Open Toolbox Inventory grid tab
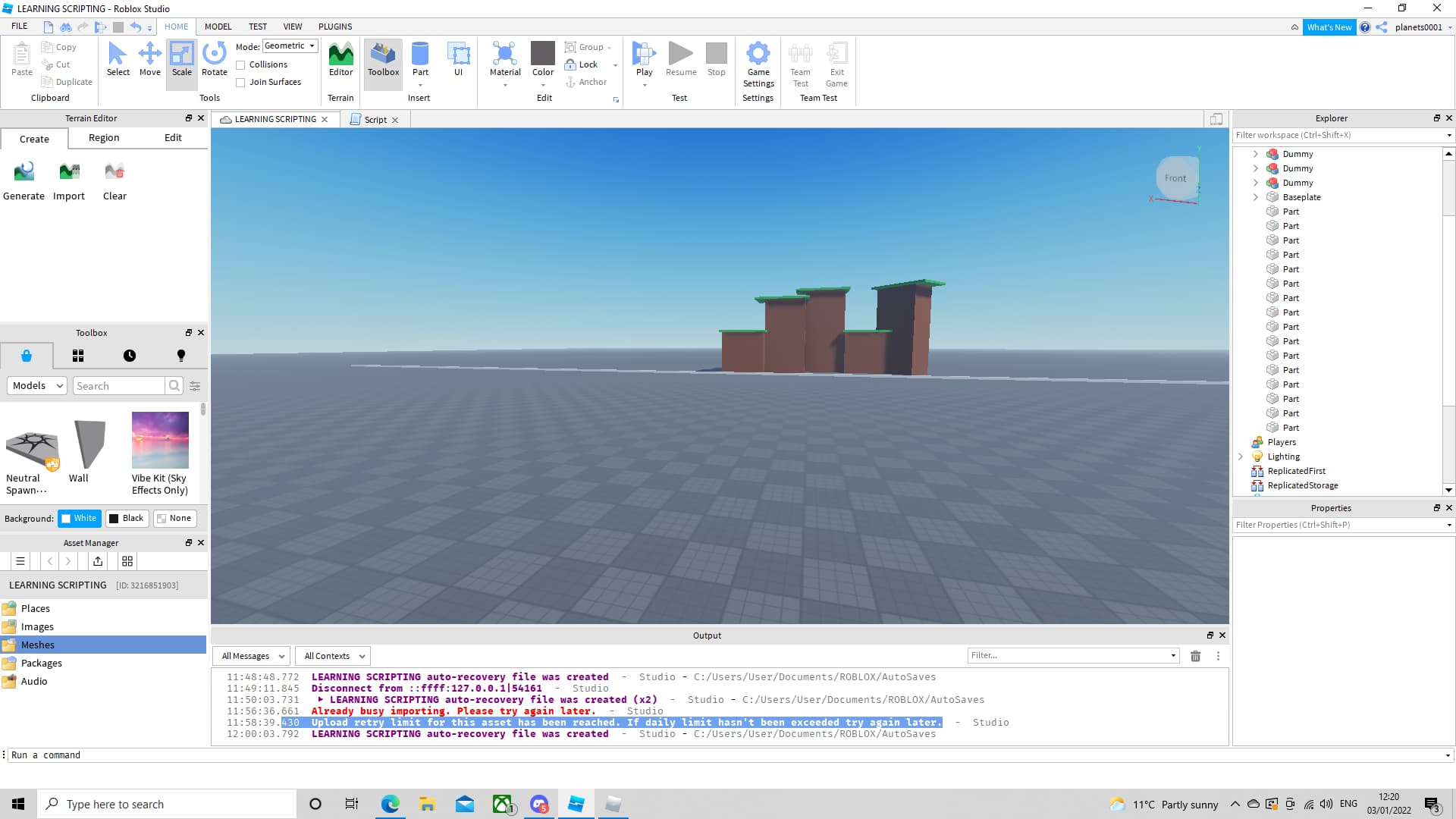1456x819 pixels. tap(78, 356)
